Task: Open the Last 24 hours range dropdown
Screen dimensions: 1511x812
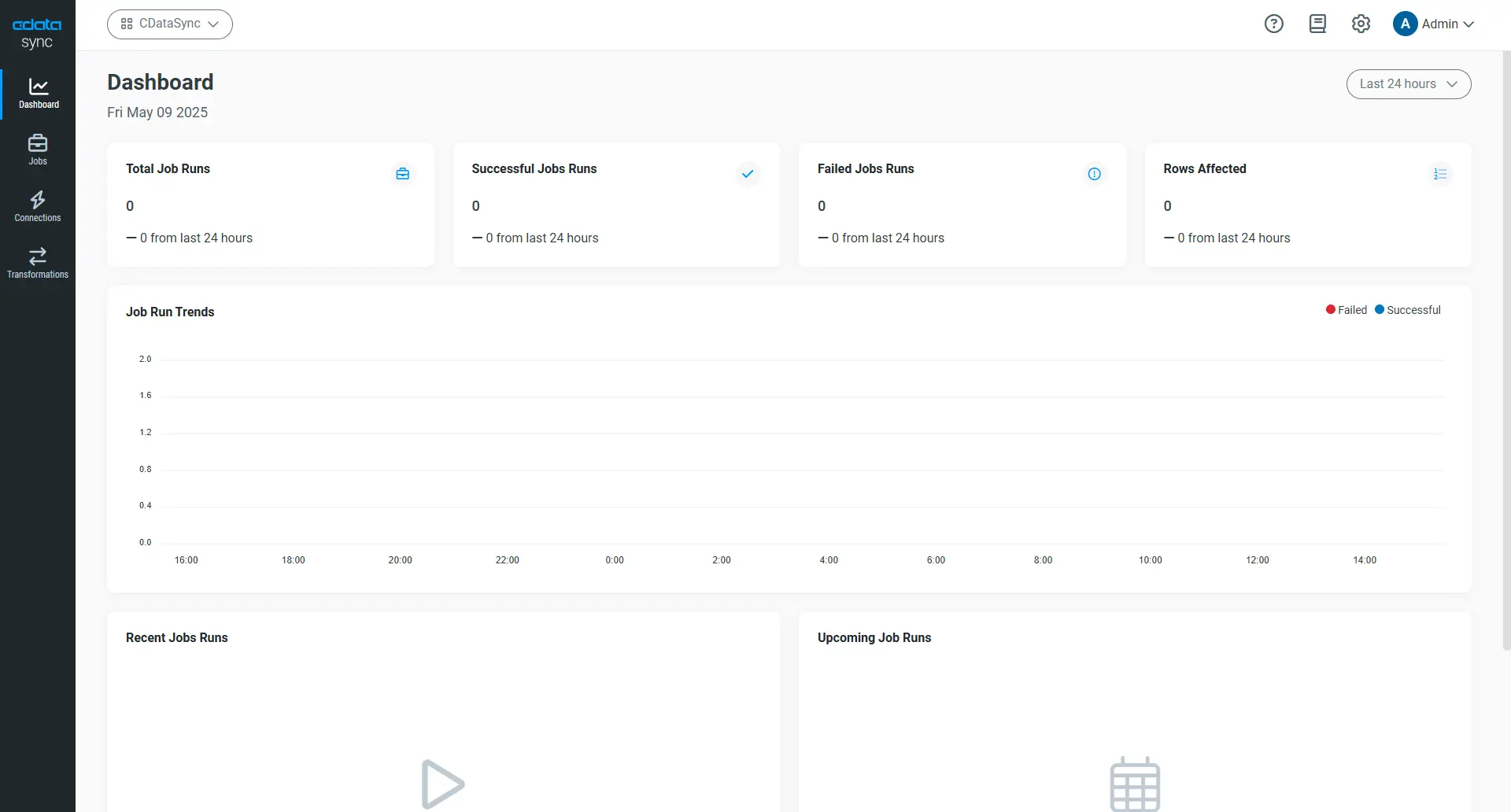Action: point(1408,84)
